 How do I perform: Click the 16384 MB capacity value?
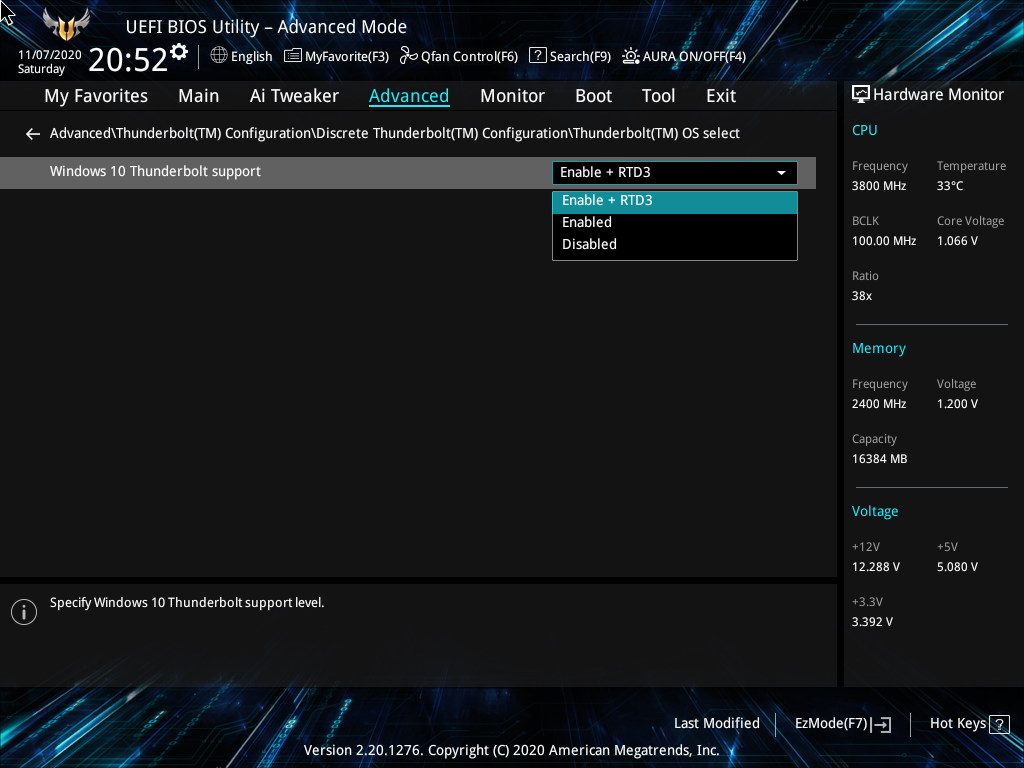click(879, 459)
